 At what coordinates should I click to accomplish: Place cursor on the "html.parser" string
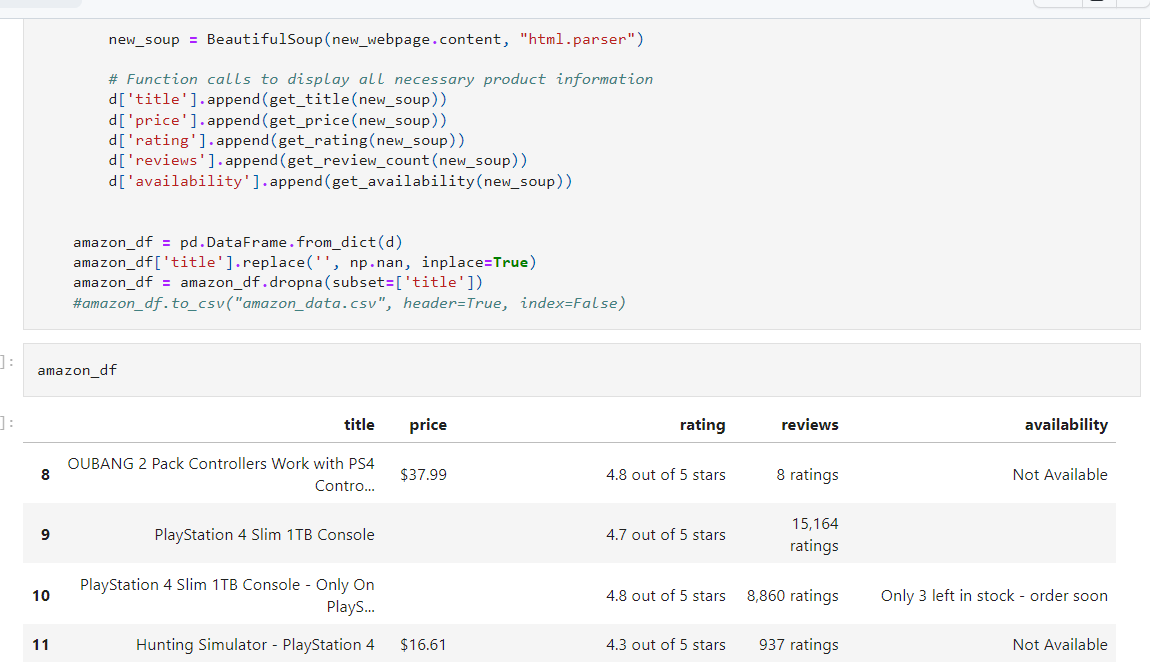tap(581, 40)
